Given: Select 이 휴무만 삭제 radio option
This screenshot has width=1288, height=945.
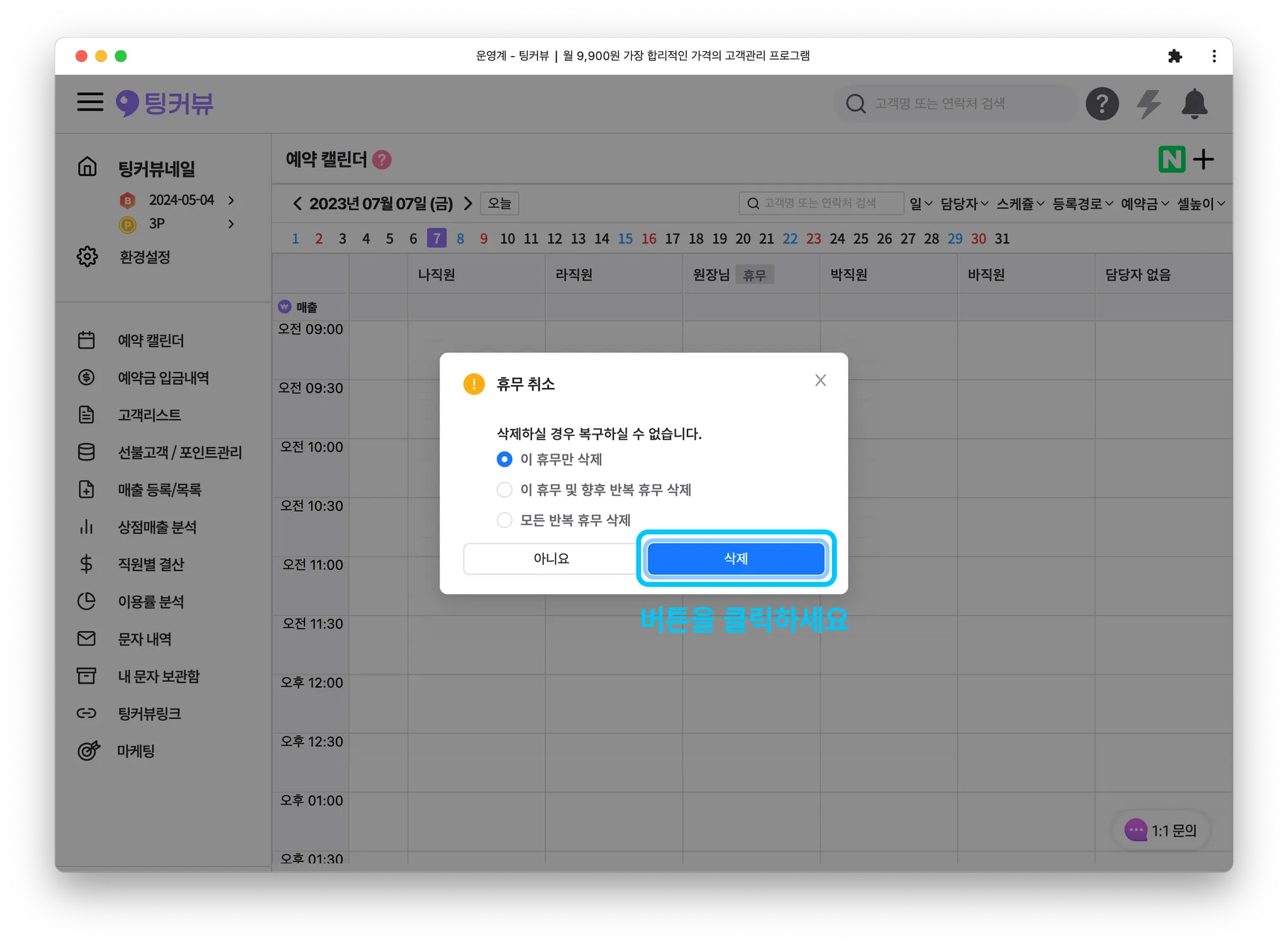Looking at the screenshot, I should pos(504,459).
